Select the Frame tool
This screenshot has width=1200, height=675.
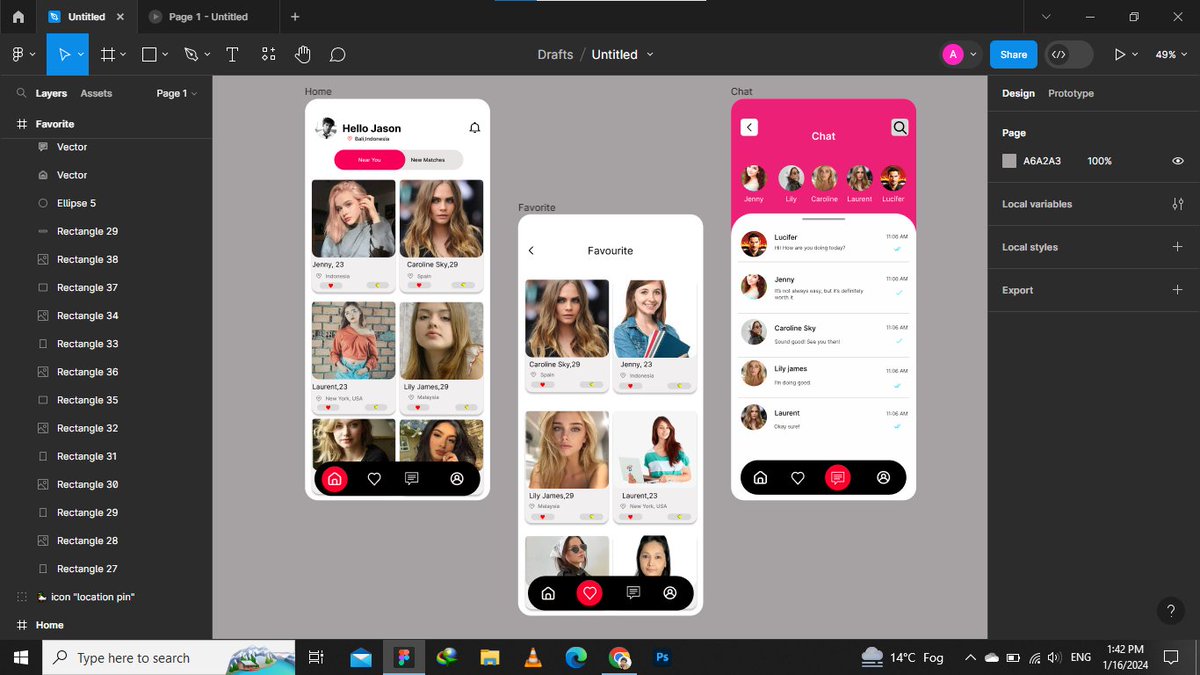click(x=107, y=54)
